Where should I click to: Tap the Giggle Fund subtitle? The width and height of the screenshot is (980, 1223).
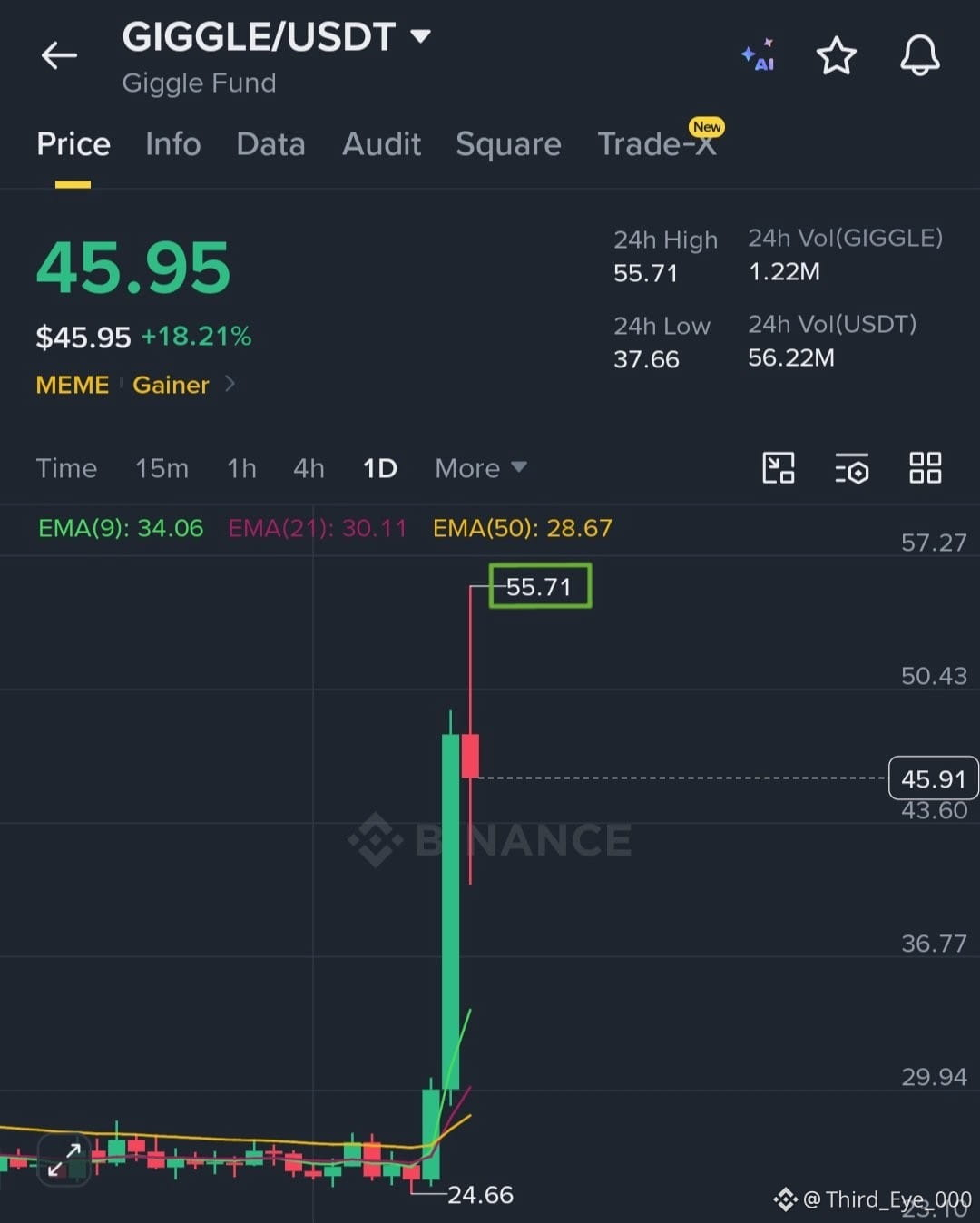pyautogui.click(x=199, y=83)
